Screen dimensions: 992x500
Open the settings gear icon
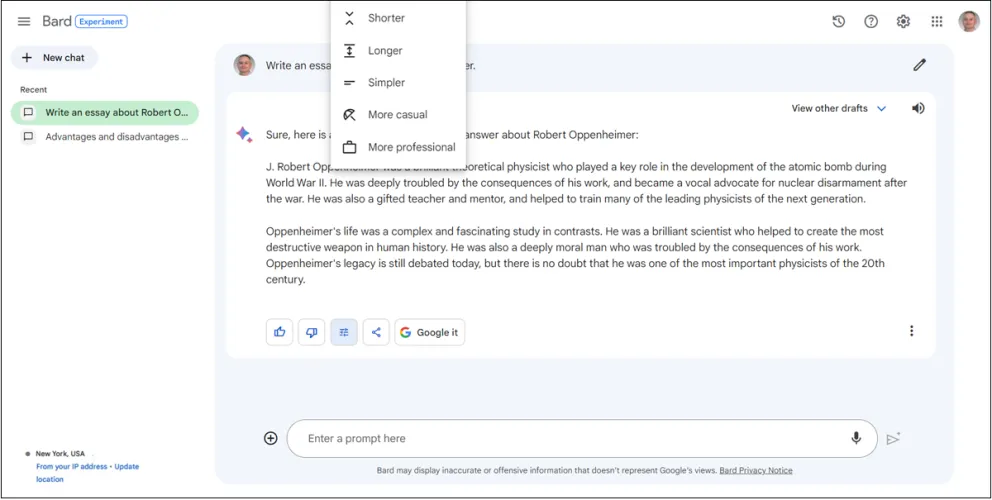pos(903,21)
